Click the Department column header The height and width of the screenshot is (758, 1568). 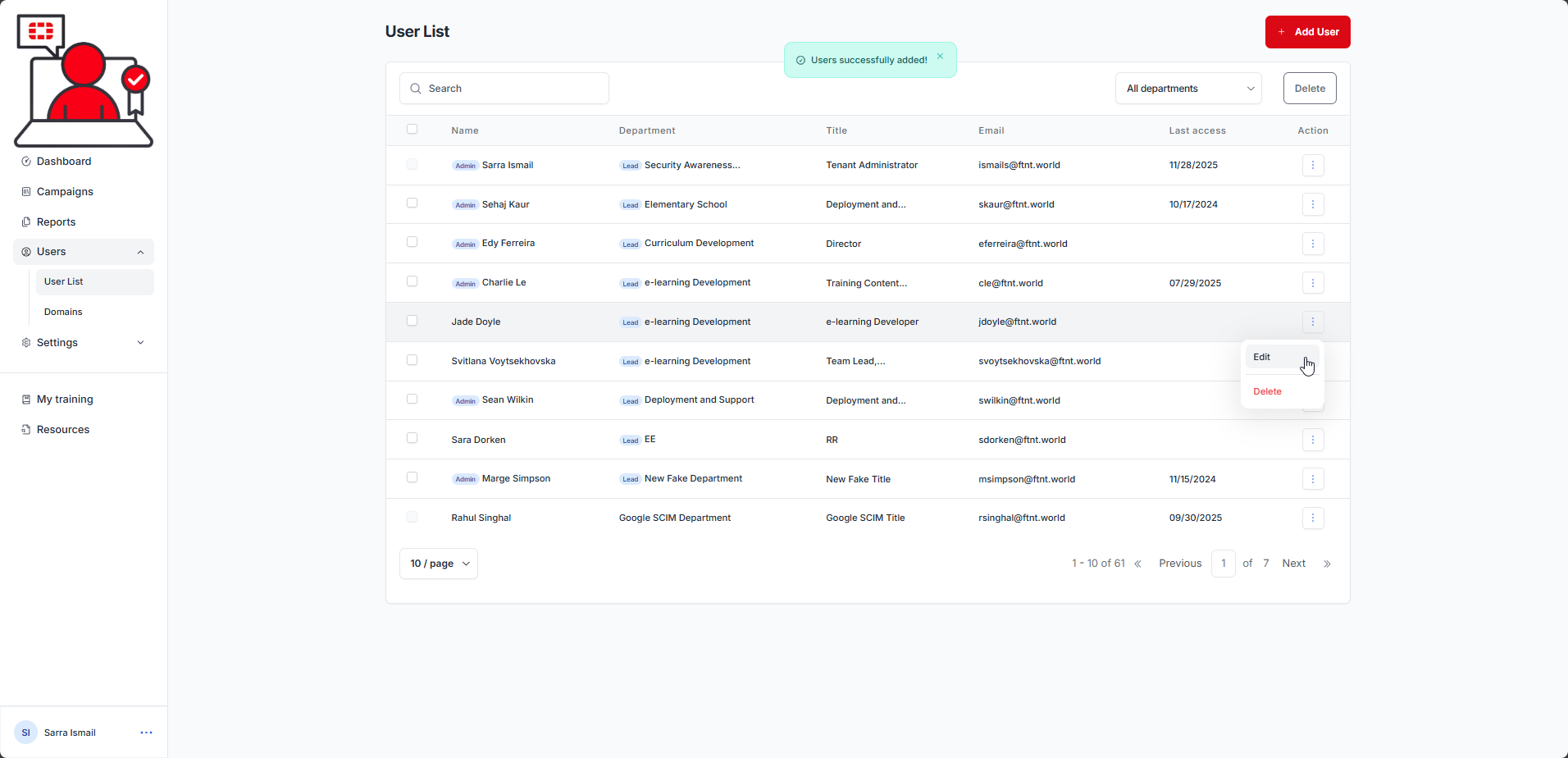647,130
